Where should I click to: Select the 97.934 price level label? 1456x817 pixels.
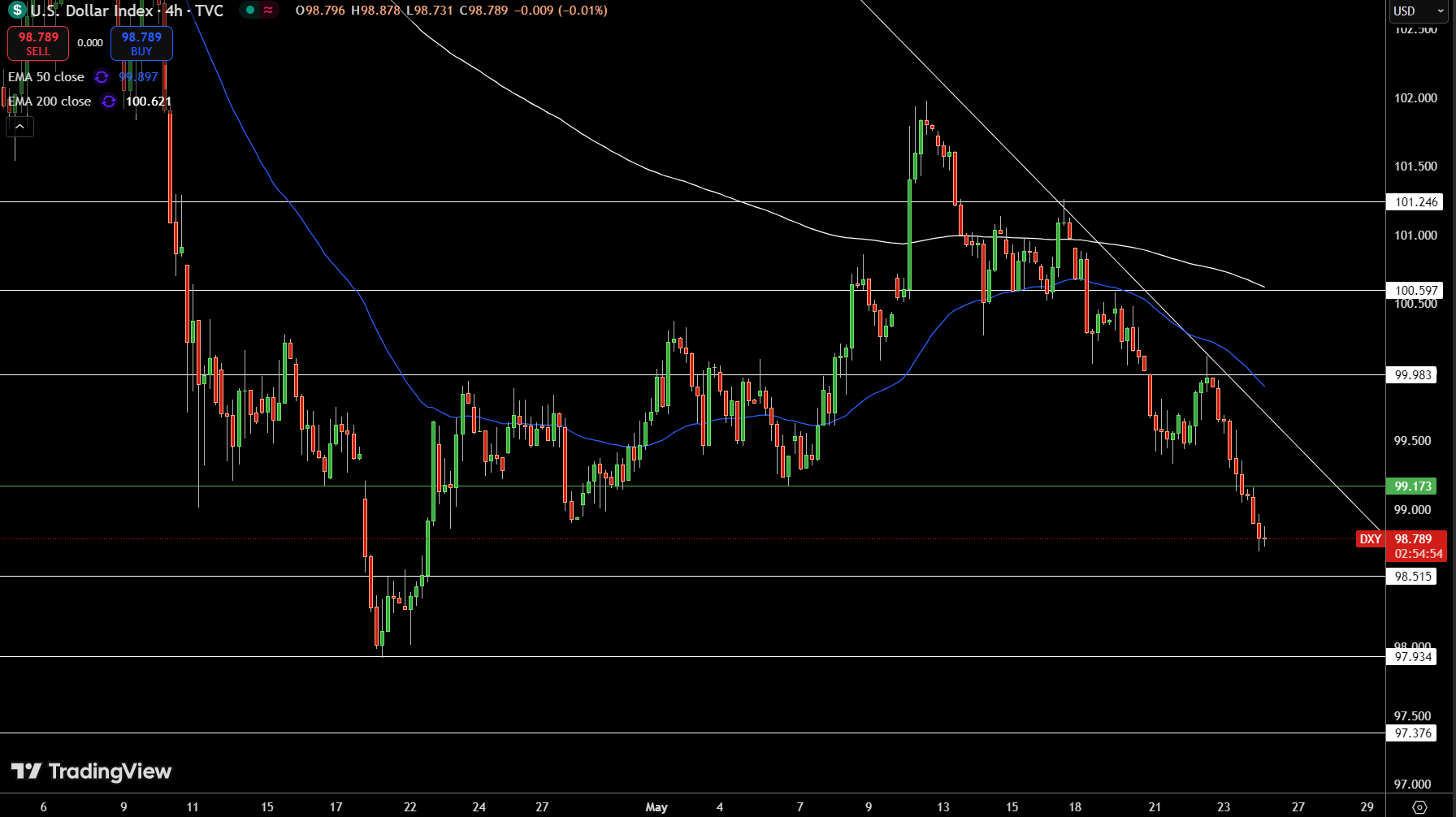(1412, 657)
